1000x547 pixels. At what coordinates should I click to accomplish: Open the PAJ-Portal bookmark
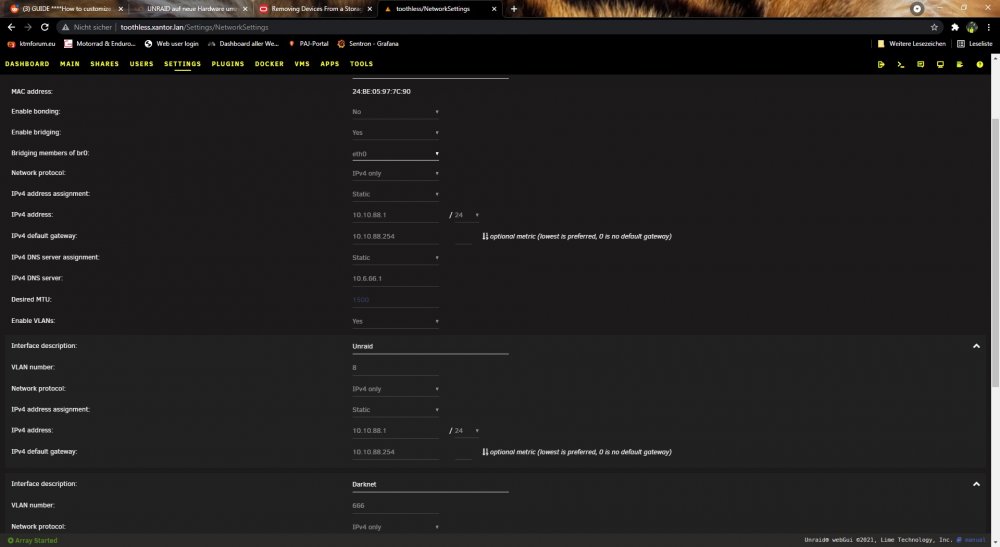coord(309,44)
